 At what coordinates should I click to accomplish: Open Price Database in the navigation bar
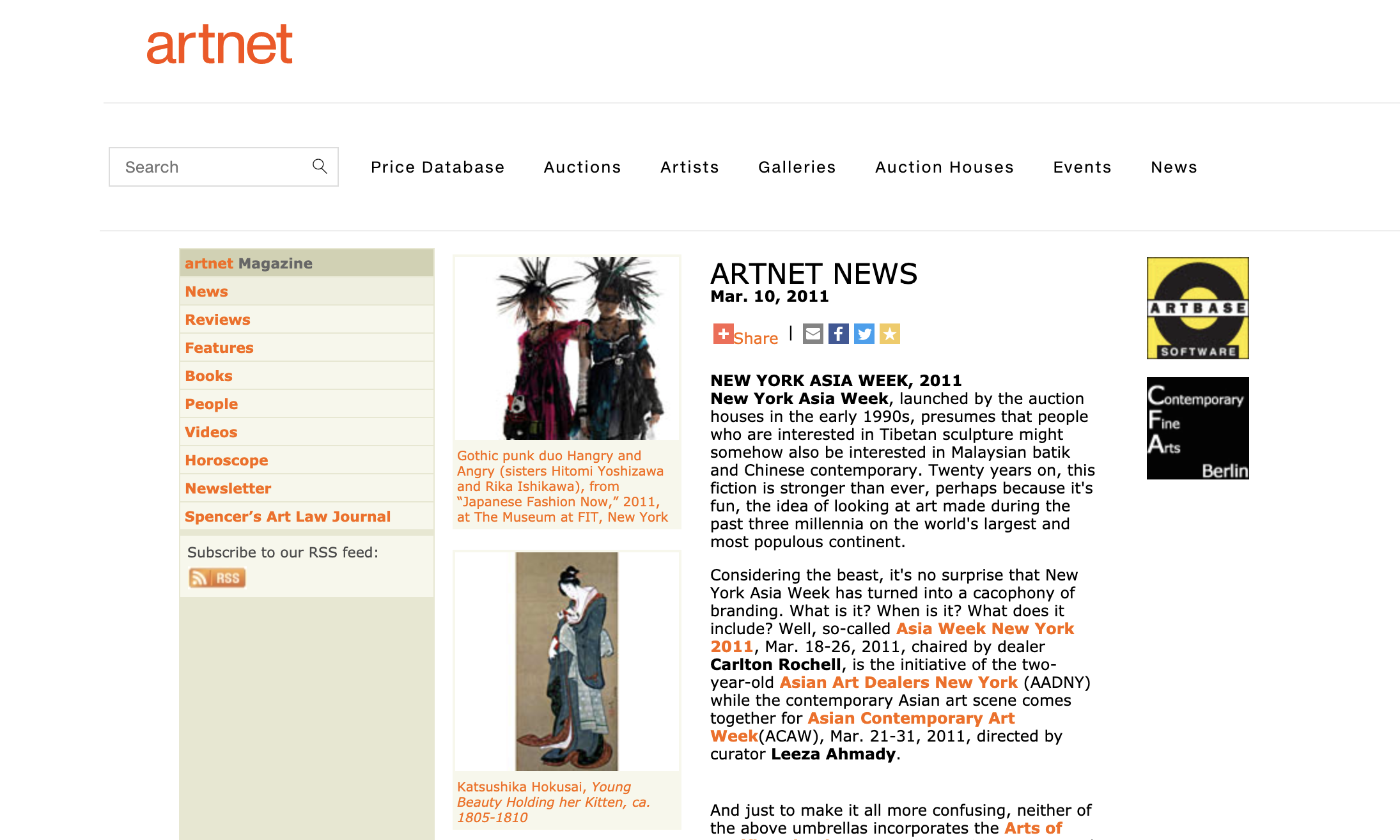pyautogui.click(x=437, y=167)
